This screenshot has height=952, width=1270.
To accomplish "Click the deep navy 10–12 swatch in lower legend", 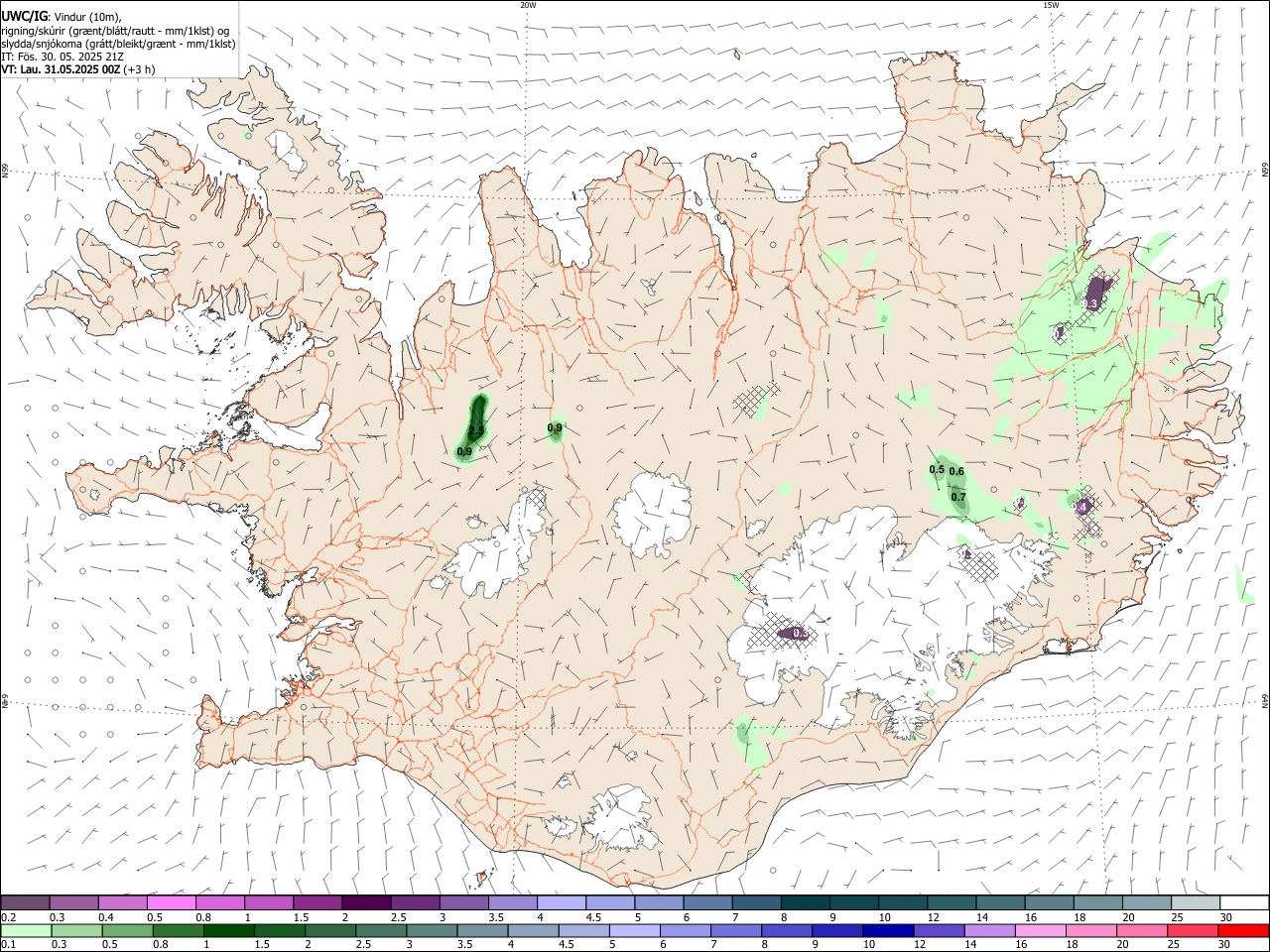I will 887,931.
